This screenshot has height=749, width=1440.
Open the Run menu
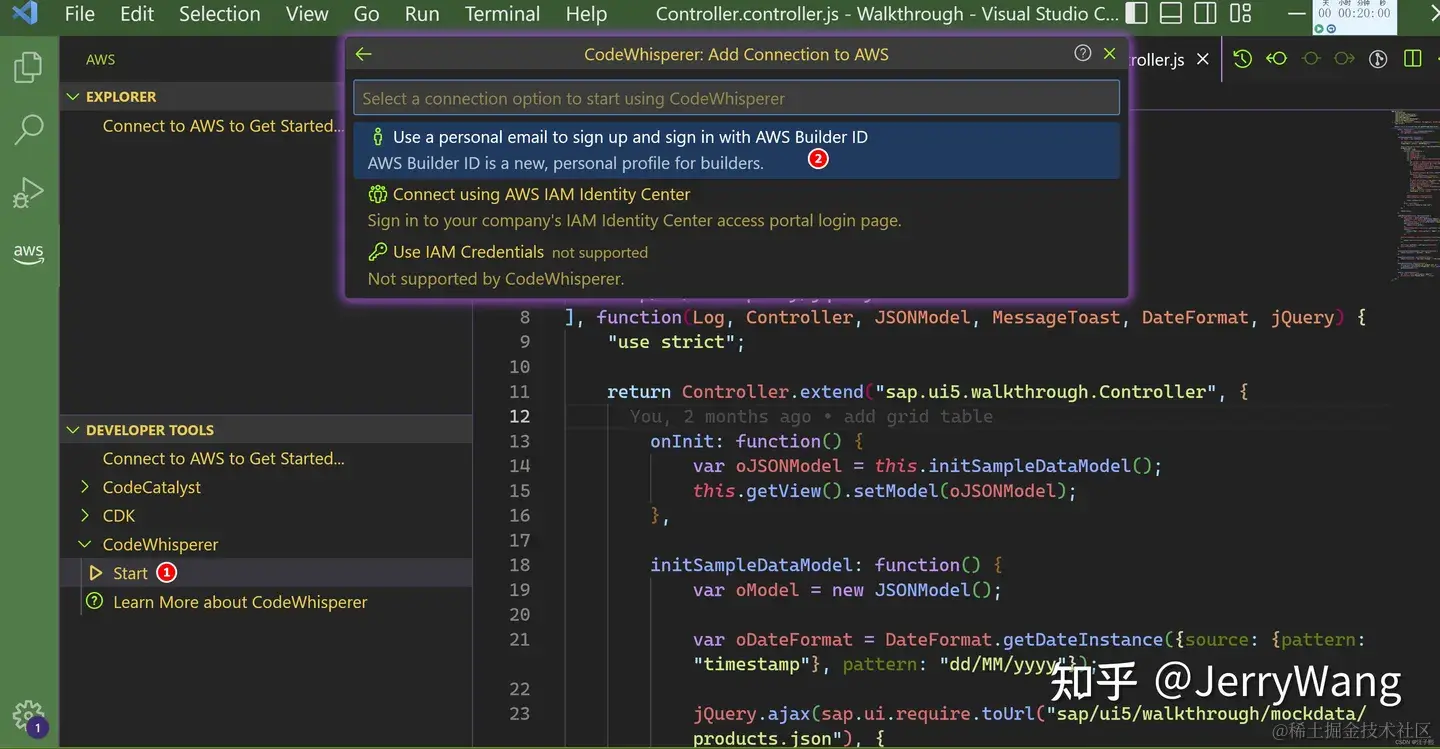[x=422, y=14]
